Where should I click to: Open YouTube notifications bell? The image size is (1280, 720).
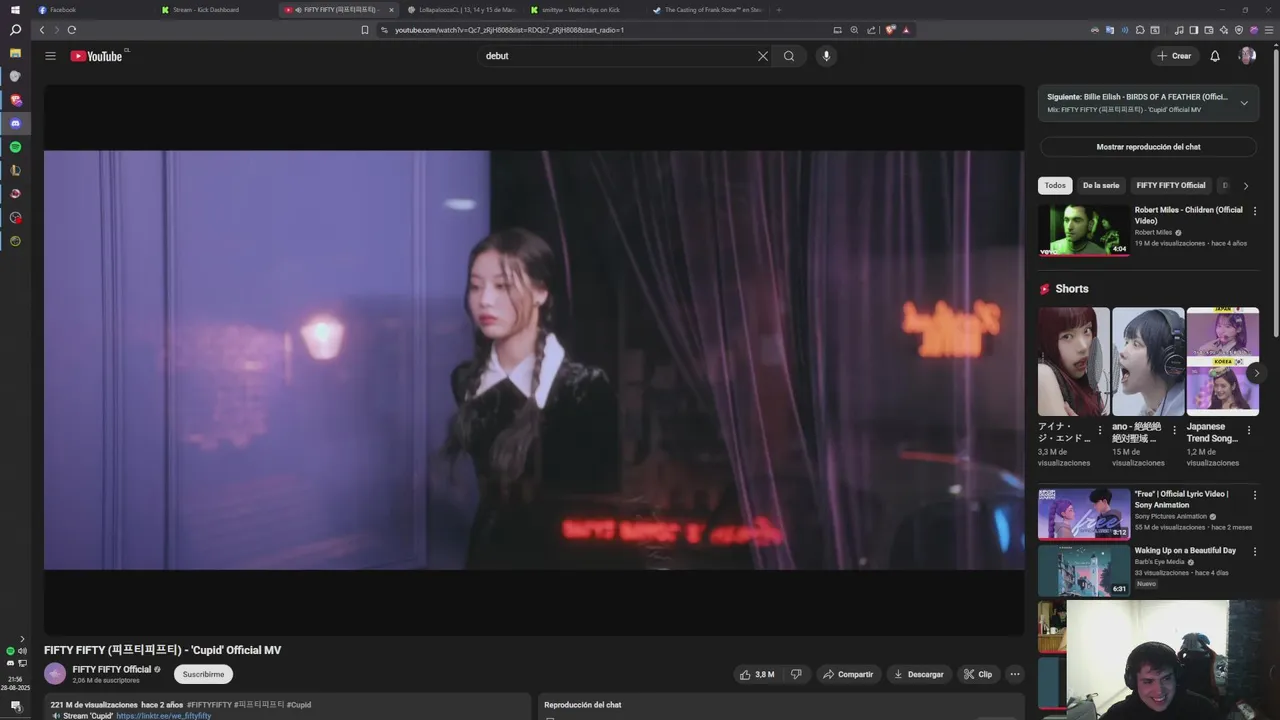coord(1215,56)
